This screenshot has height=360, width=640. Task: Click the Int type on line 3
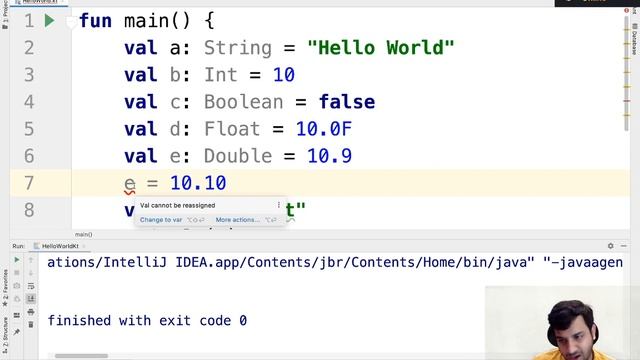coord(221,75)
